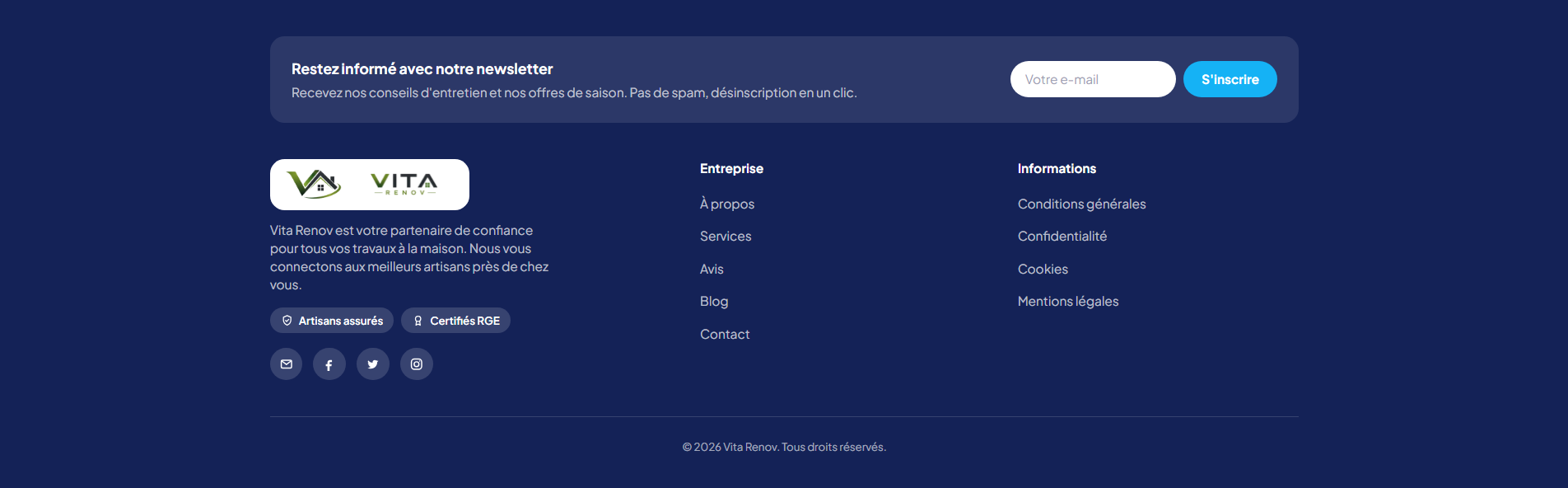Open Conditions générales link
The height and width of the screenshot is (488, 1568).
click(x=1082, y=204)
